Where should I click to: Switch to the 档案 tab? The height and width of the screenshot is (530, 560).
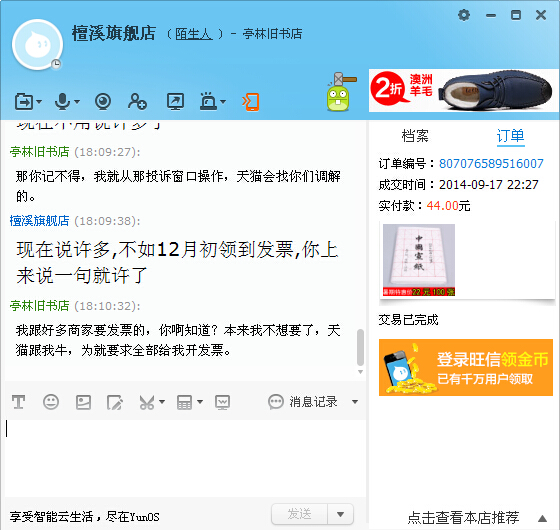click(415, 136)
